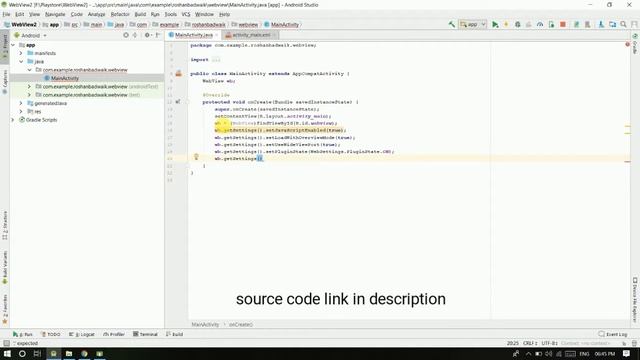Start the Debug app bug icon
The height and width of the screenshot is (360, 640).
tap(518, 24)
